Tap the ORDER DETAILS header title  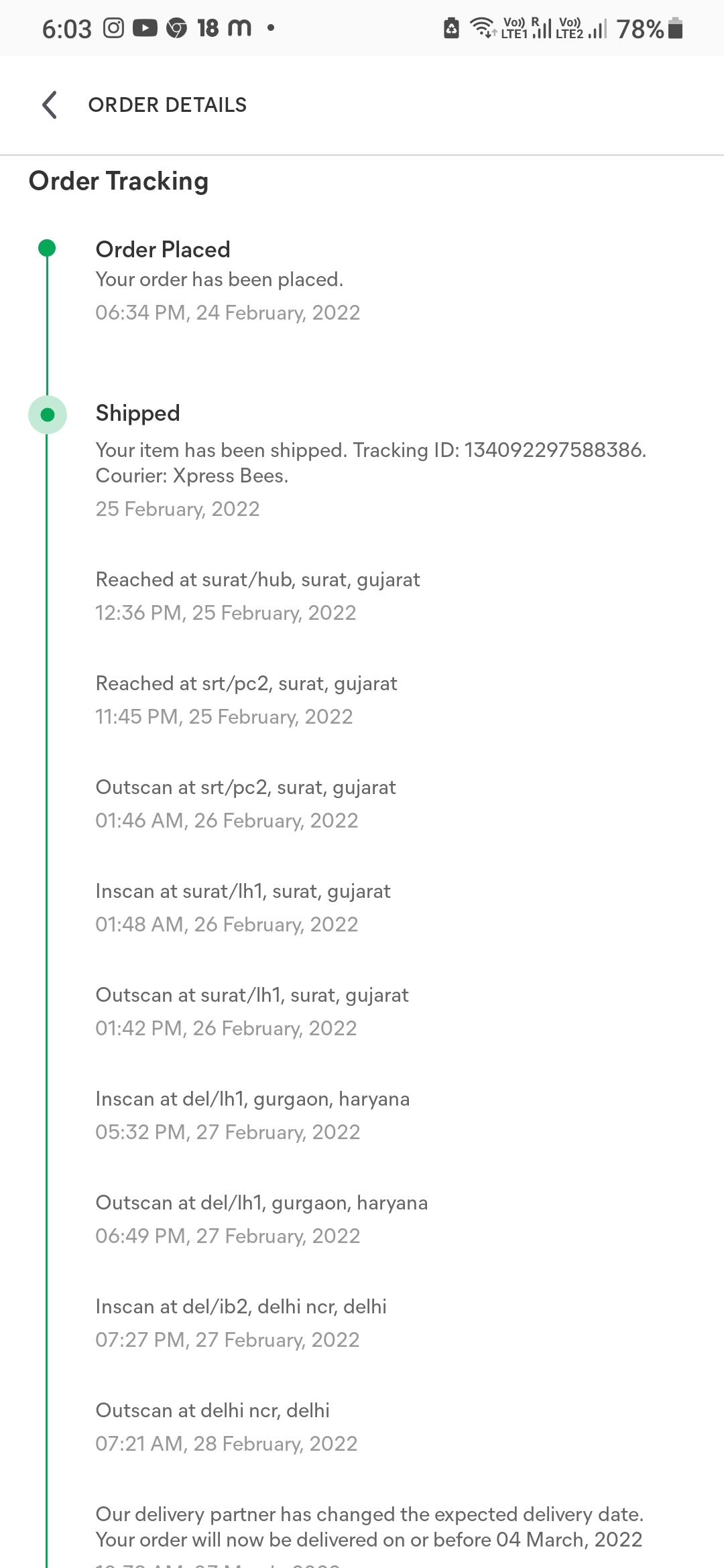tap(168, 105)
